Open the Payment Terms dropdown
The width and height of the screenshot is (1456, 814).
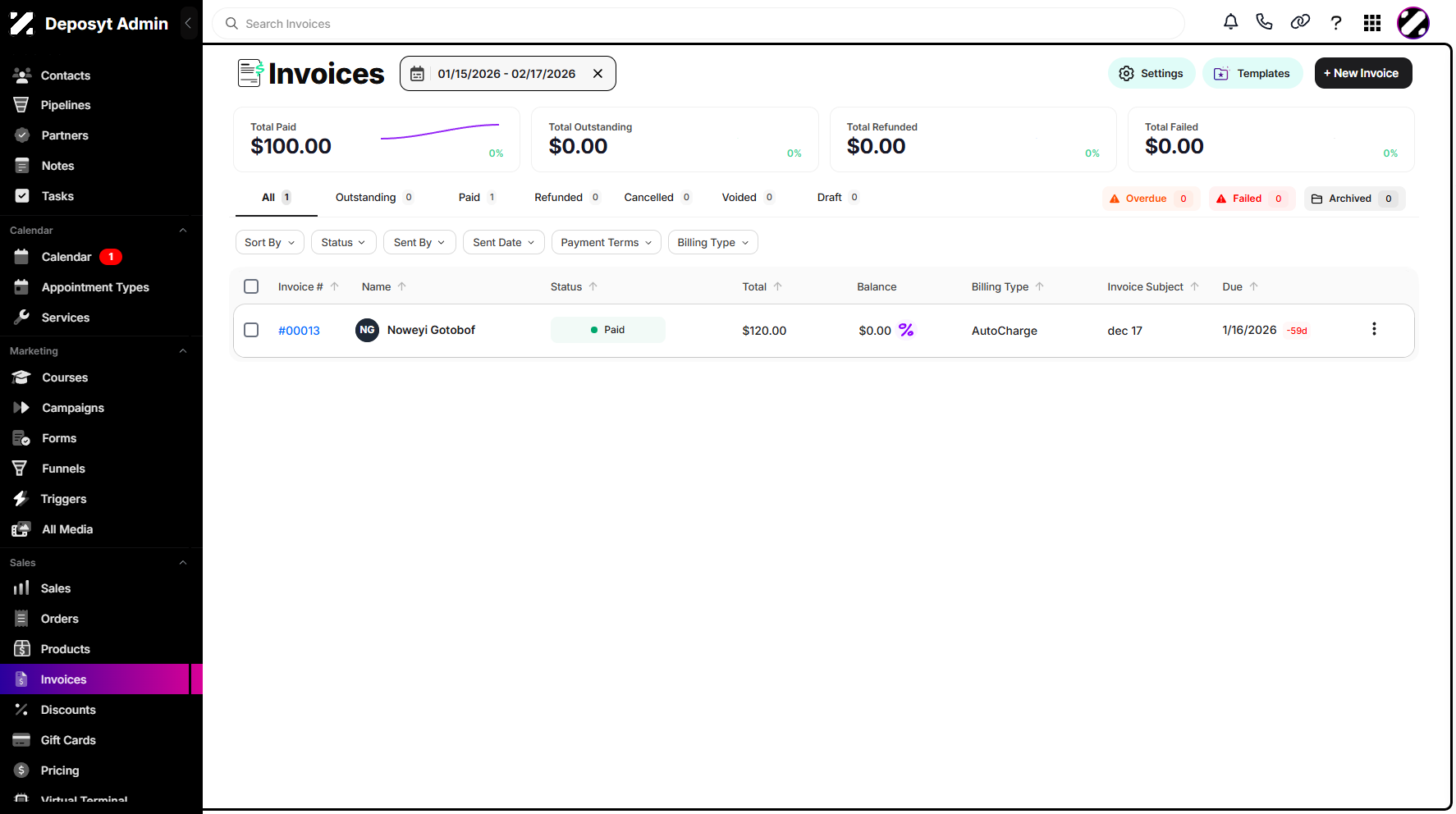tap(607, 242)
